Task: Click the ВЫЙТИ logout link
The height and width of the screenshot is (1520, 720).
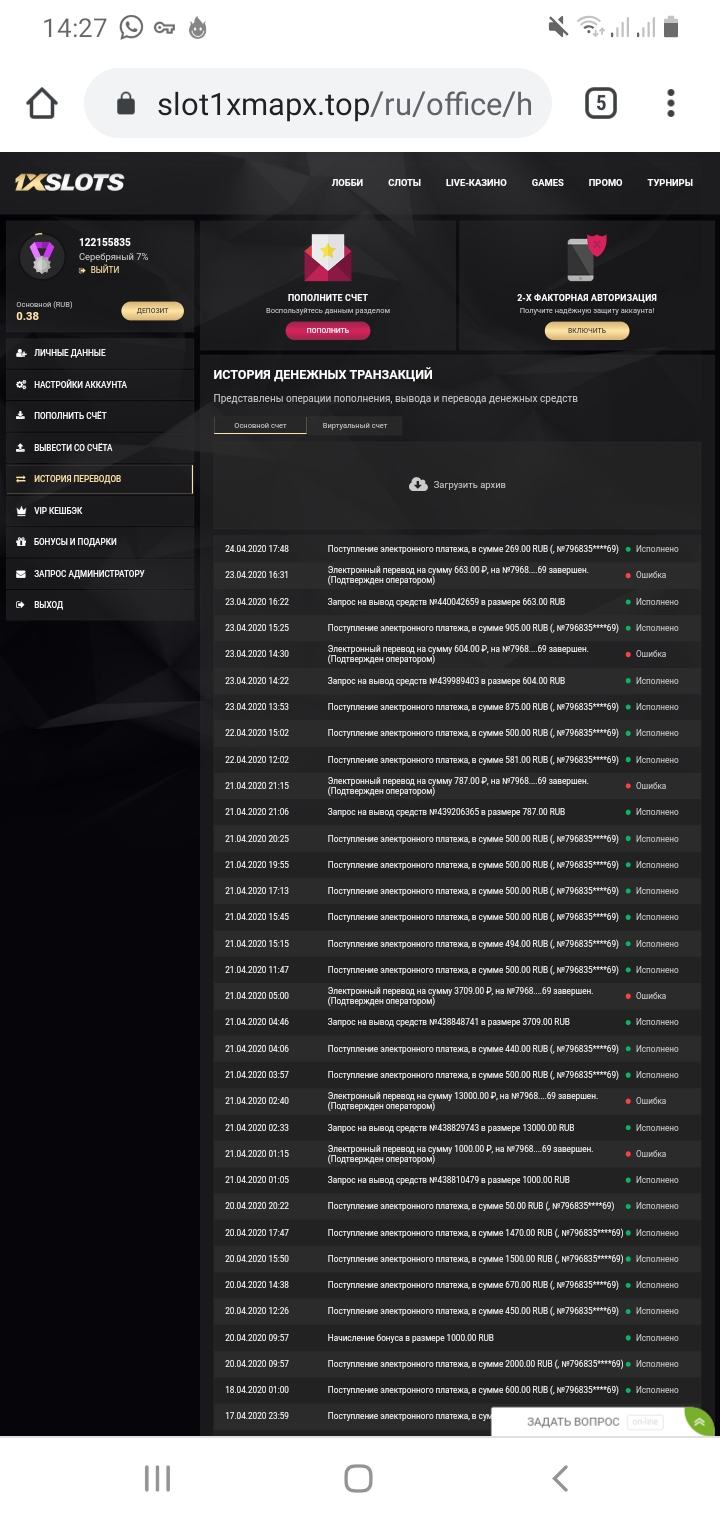Action: pyautogui.click(x=103, y=270)
